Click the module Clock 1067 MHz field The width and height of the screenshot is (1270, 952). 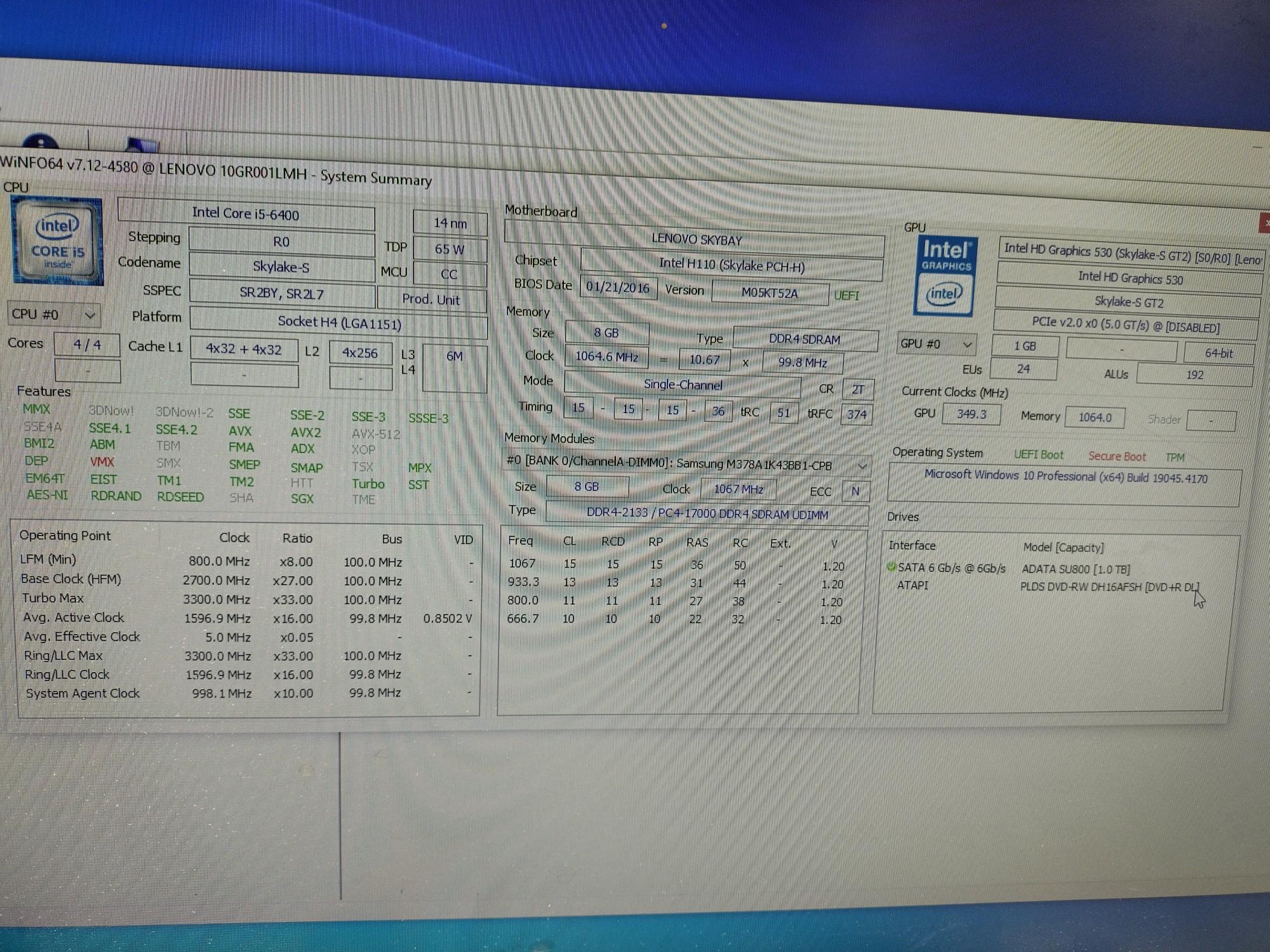pos(738,489)
